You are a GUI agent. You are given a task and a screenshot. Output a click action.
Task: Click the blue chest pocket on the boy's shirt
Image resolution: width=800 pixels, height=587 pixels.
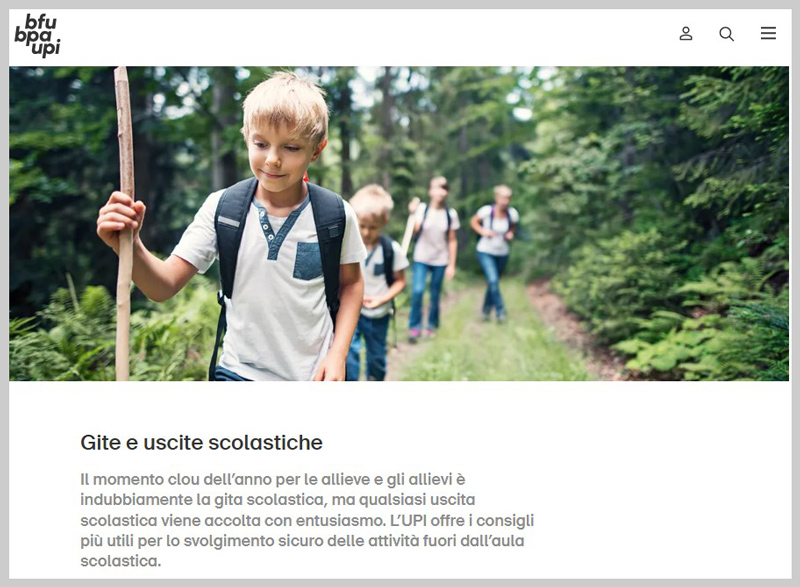308,261
